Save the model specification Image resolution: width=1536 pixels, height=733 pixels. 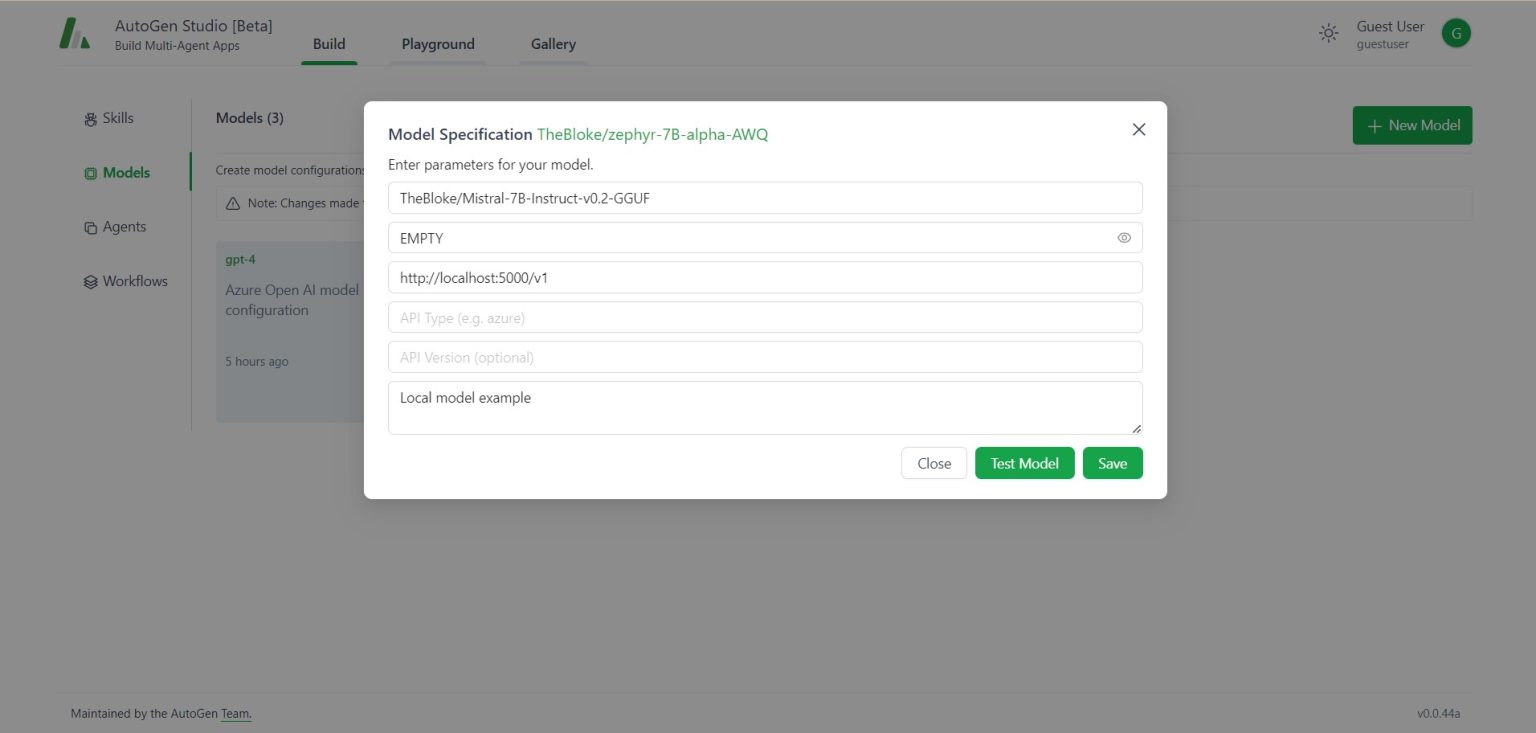1112,463
